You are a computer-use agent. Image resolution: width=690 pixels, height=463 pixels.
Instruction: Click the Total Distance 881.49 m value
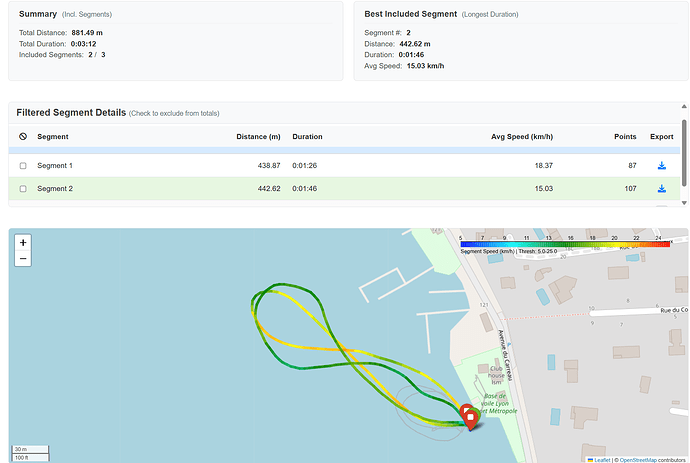(x=87, y=33)
